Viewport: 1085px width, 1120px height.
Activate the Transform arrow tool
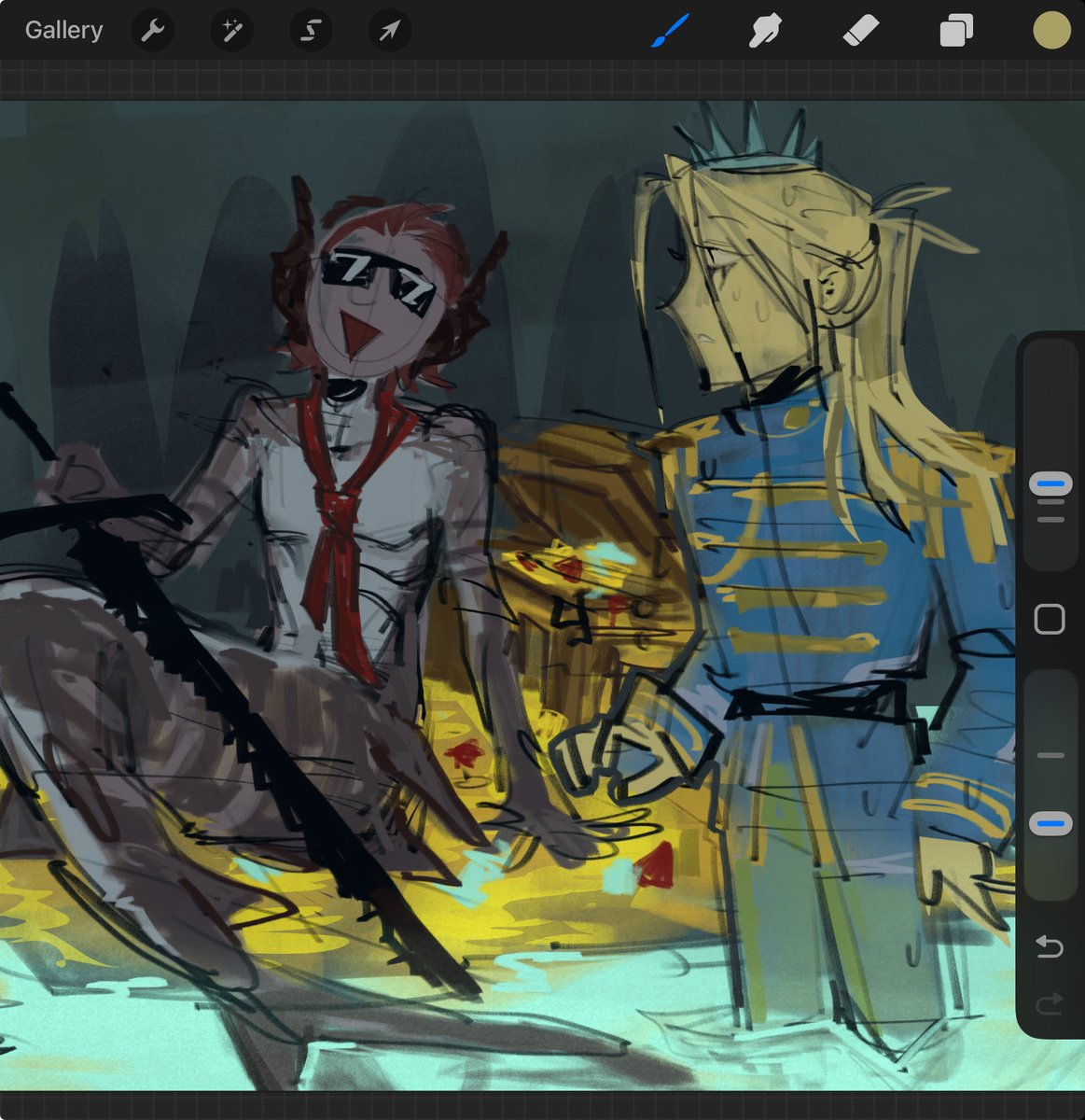[389, 31]
